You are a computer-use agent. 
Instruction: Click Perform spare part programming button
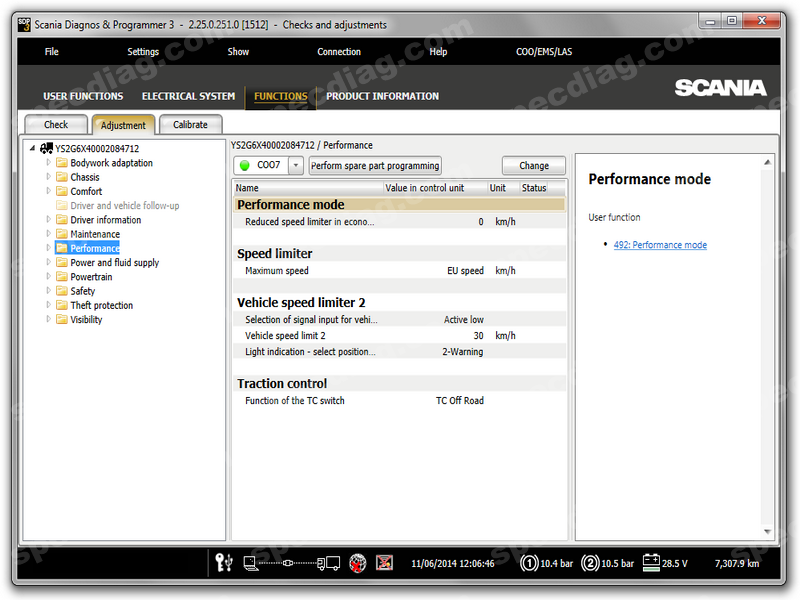pyautogui.click(x=374, y=165)
